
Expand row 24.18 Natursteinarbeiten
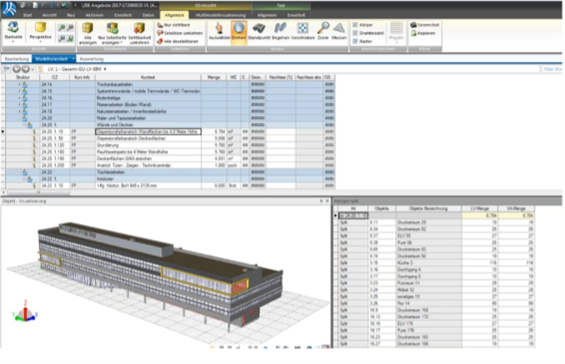point(19,111)
